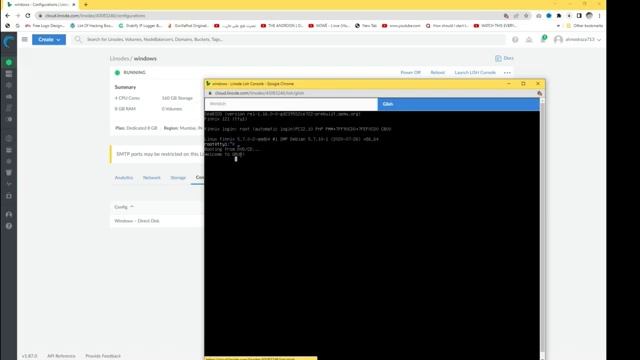The image size is (640, 360).
Task: Switch to the Storage tab
Action: pyautogui.click(x=178, y=178)
